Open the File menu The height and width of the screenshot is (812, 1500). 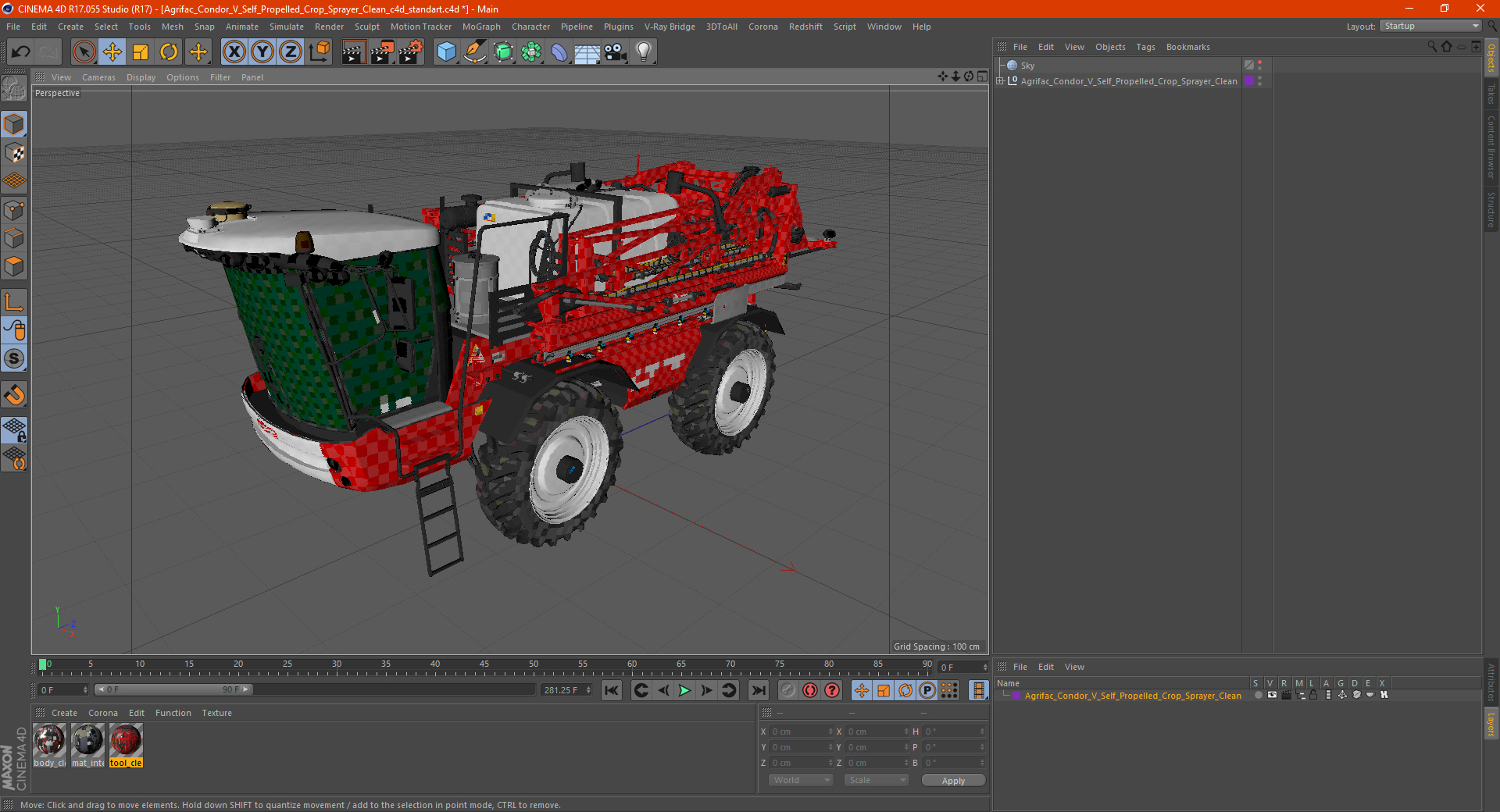(x=13, y=27)
